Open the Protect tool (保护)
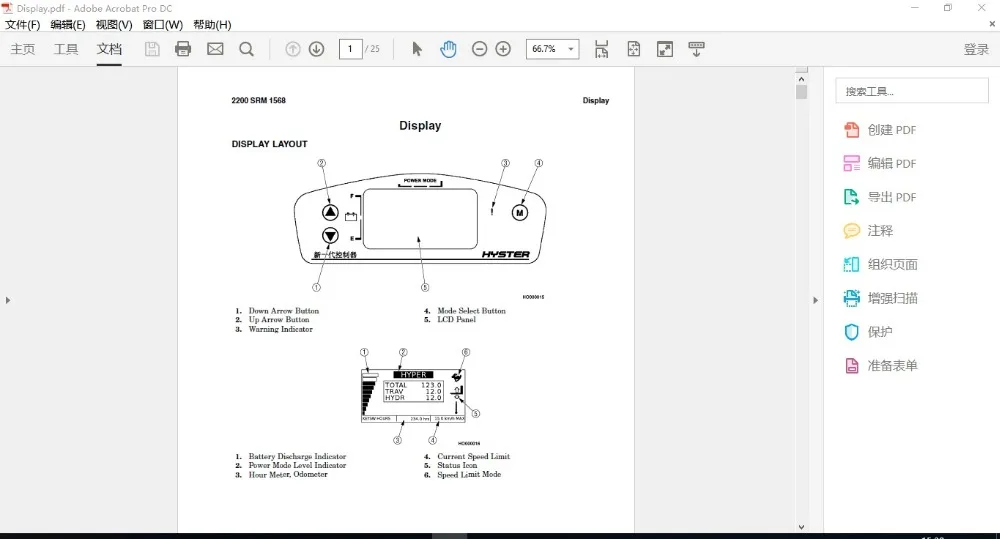This screenshot has height=539, width=1000. 869,332
